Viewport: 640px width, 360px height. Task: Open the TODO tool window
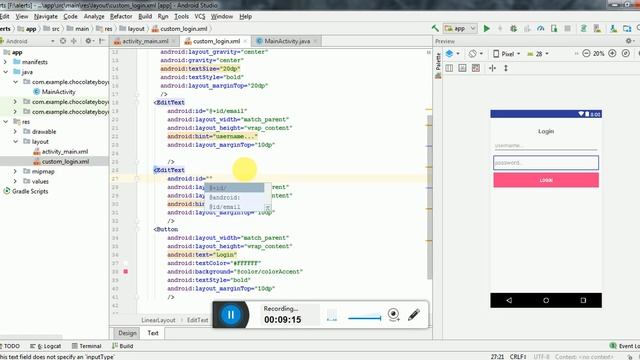coord(10,346)
